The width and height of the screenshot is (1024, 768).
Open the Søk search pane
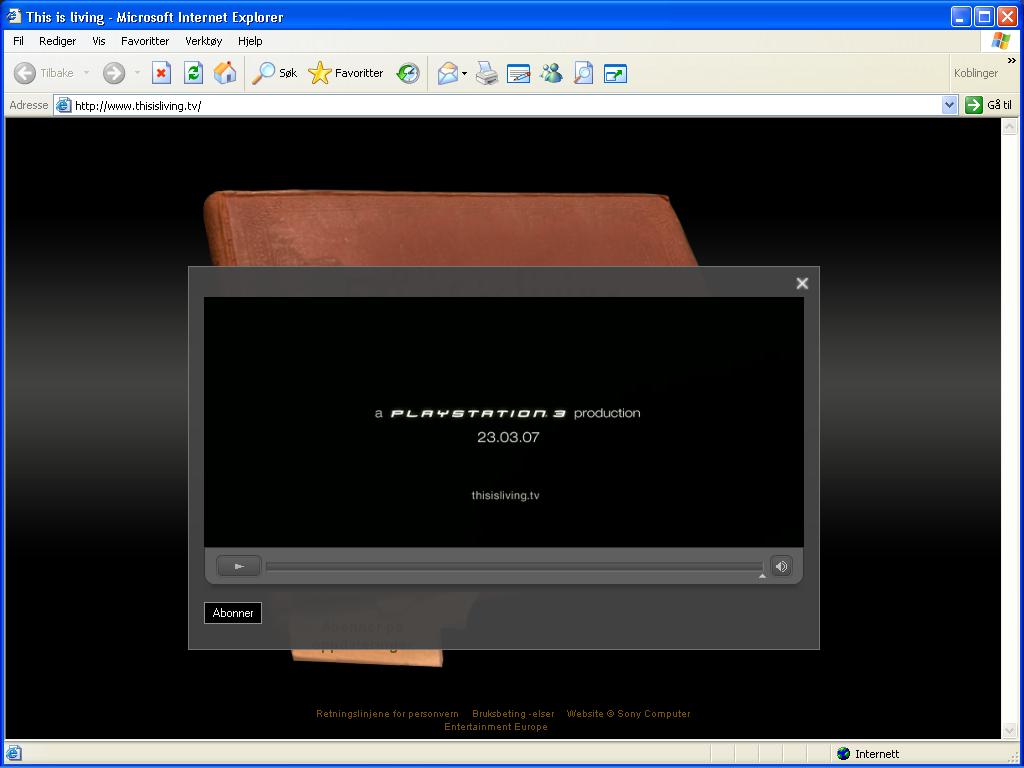[274, 73]
